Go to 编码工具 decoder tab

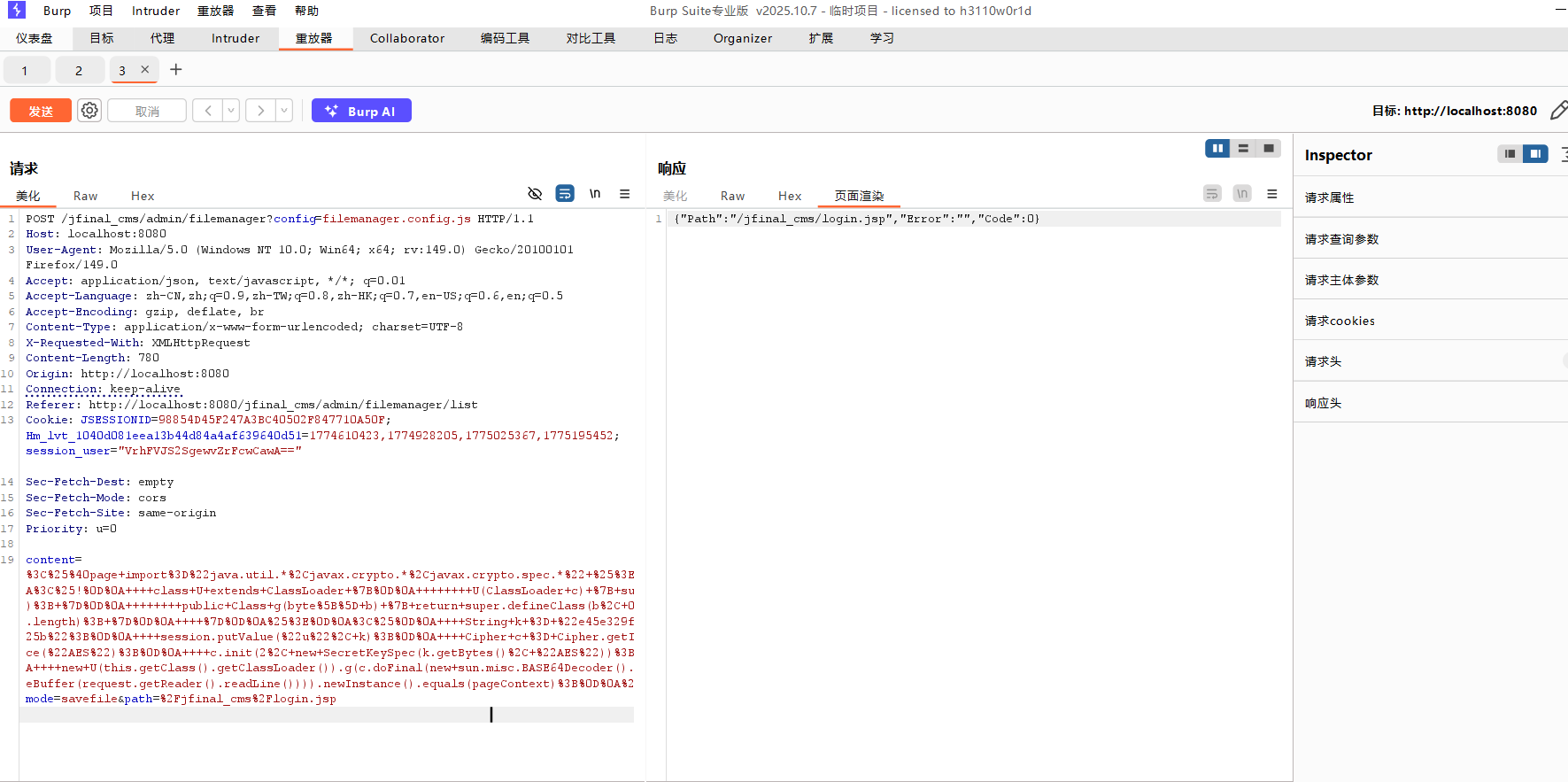click(x=505, y=38)
